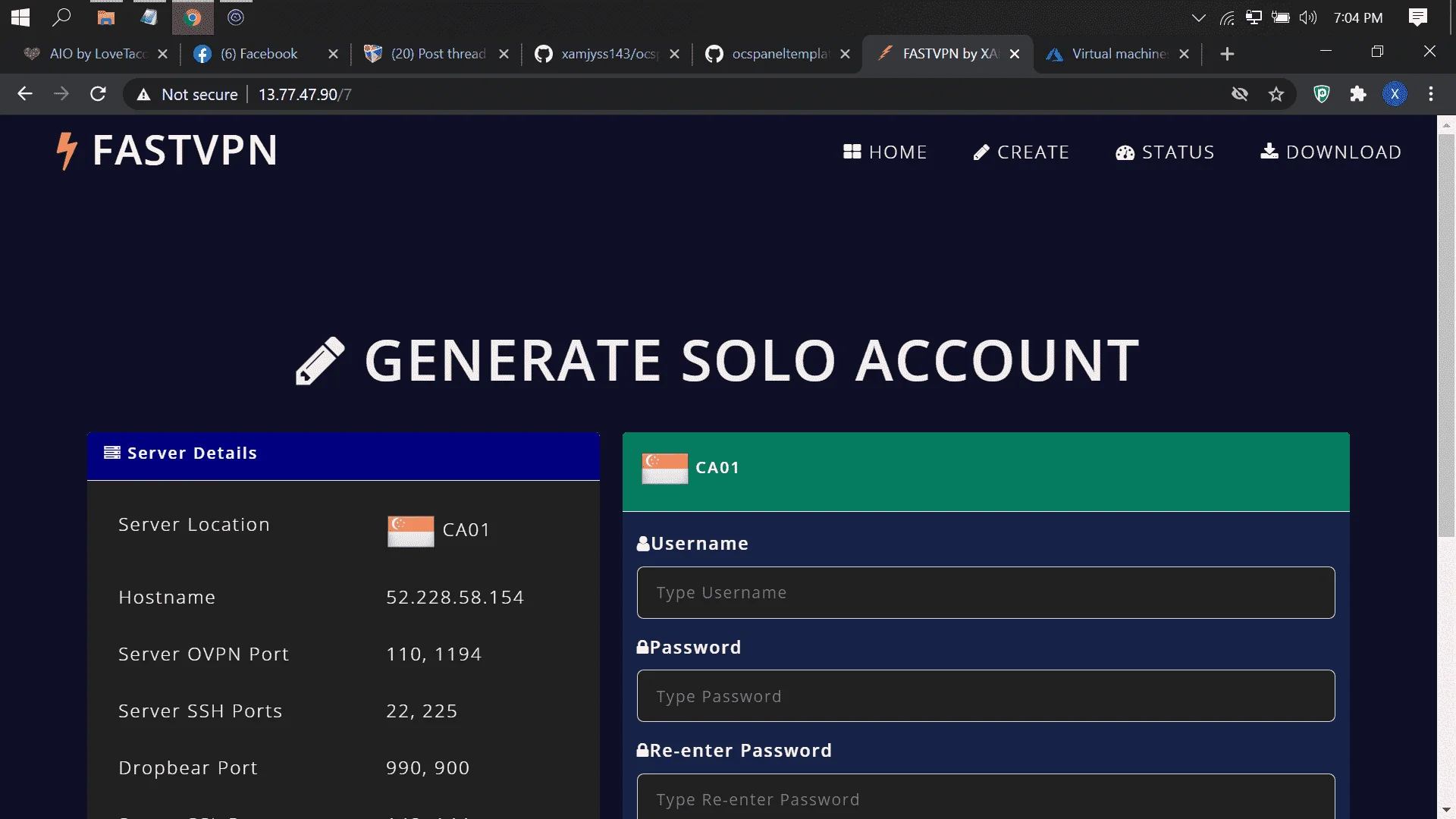Image resolution: width=1456 pixels, height=819 pixels.
Task: Open the Chrome three-dot menu
Action: coord(1431,94)
